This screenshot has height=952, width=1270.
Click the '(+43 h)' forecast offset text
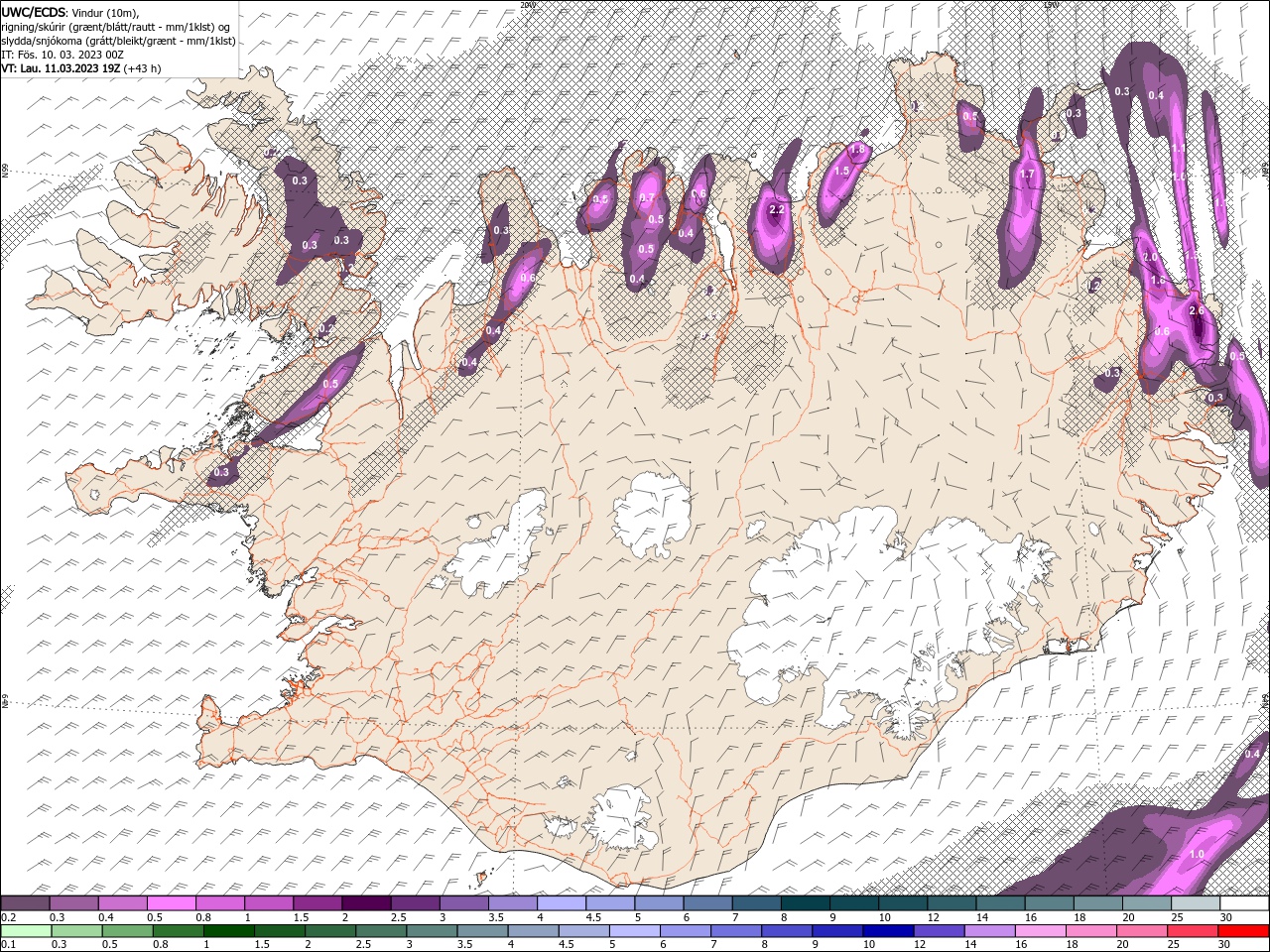142,68
